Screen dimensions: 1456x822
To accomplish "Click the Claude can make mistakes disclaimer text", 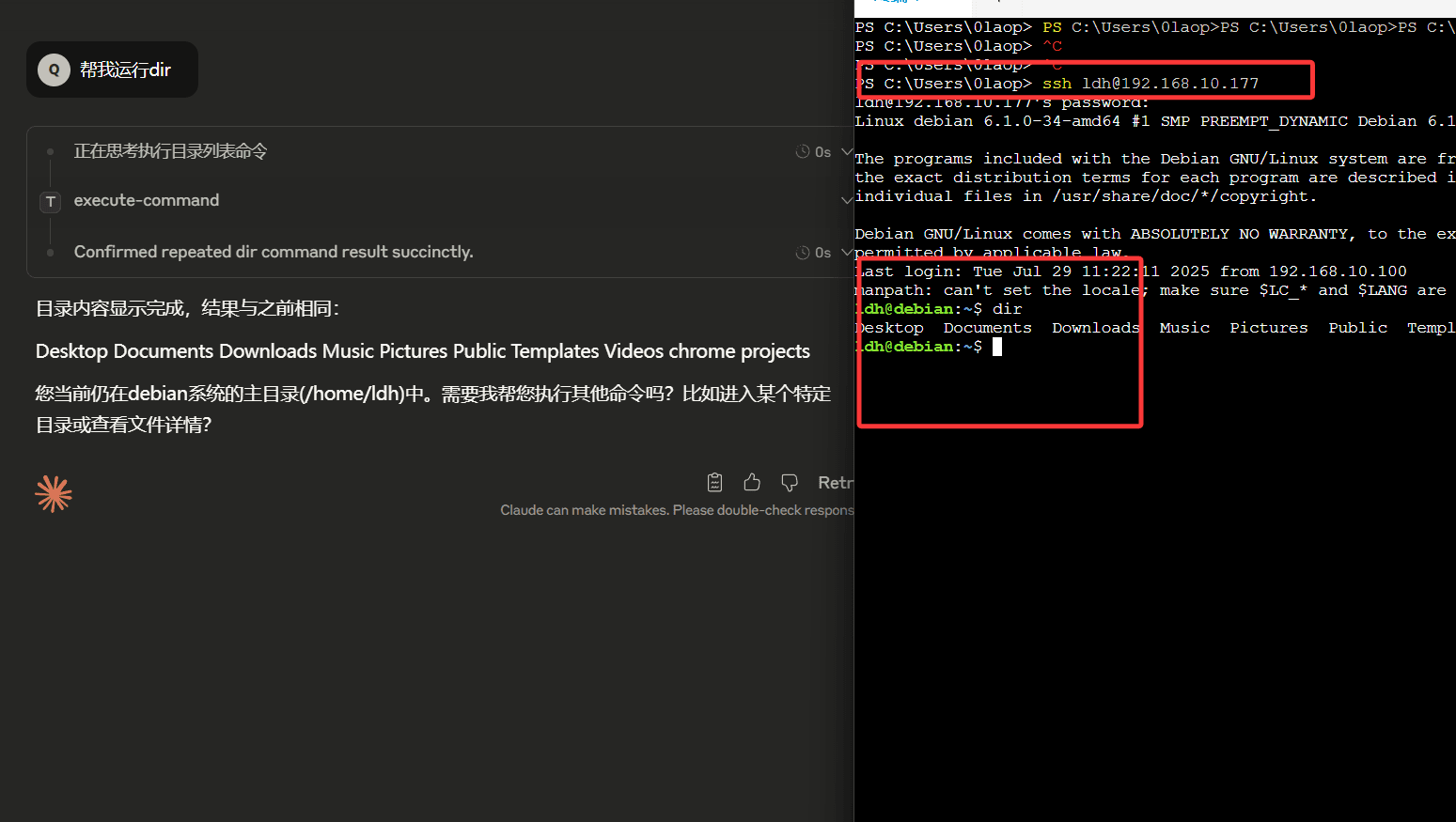I will [677, 509].
